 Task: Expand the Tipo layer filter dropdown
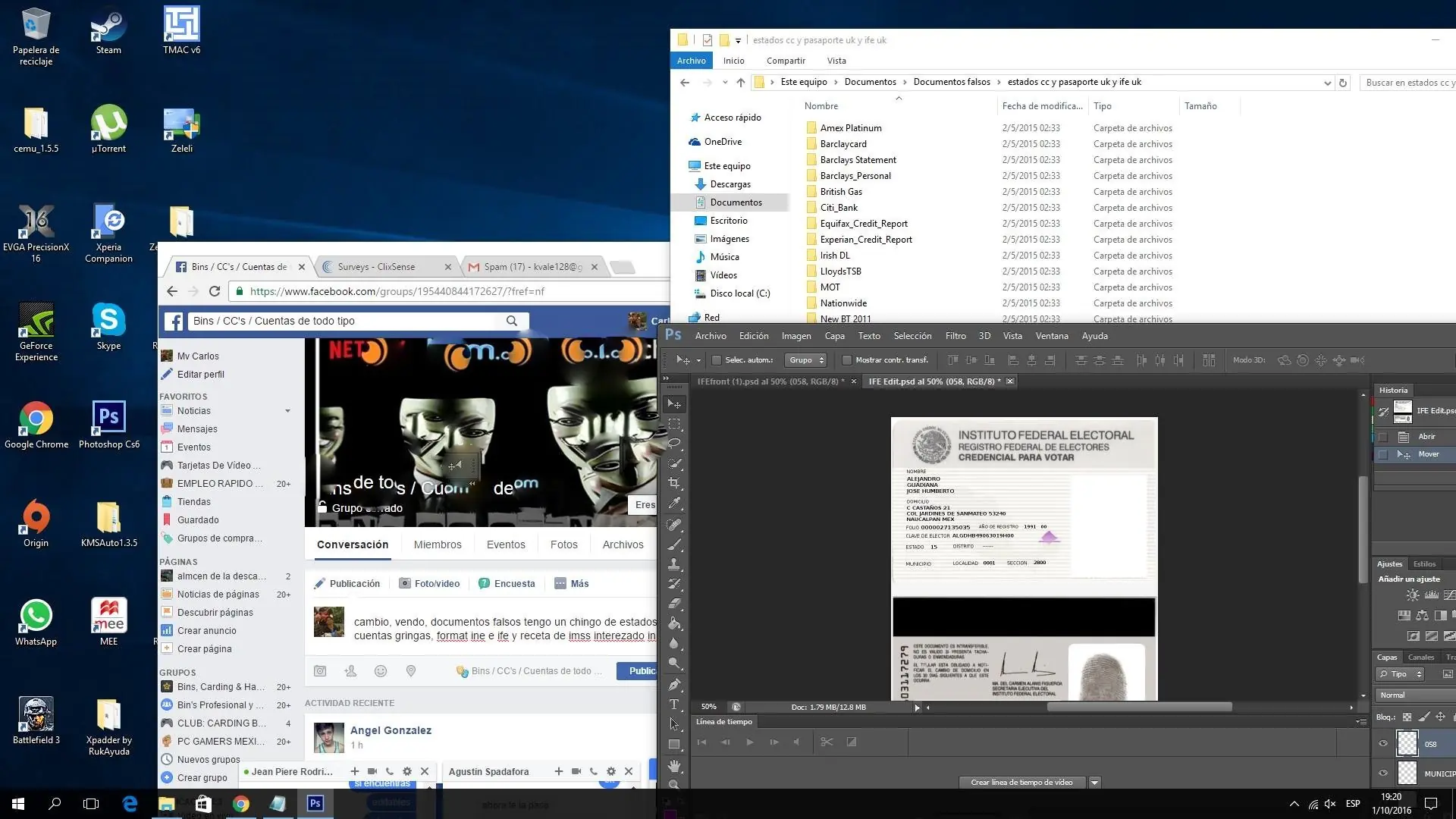[1401, 674]
